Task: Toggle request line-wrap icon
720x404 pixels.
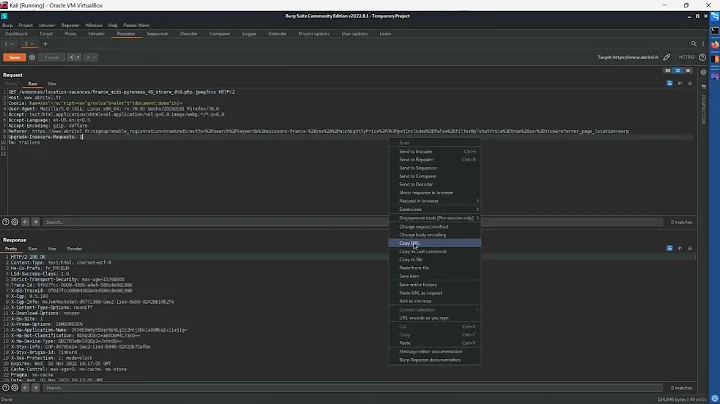Action: [669, 84]
